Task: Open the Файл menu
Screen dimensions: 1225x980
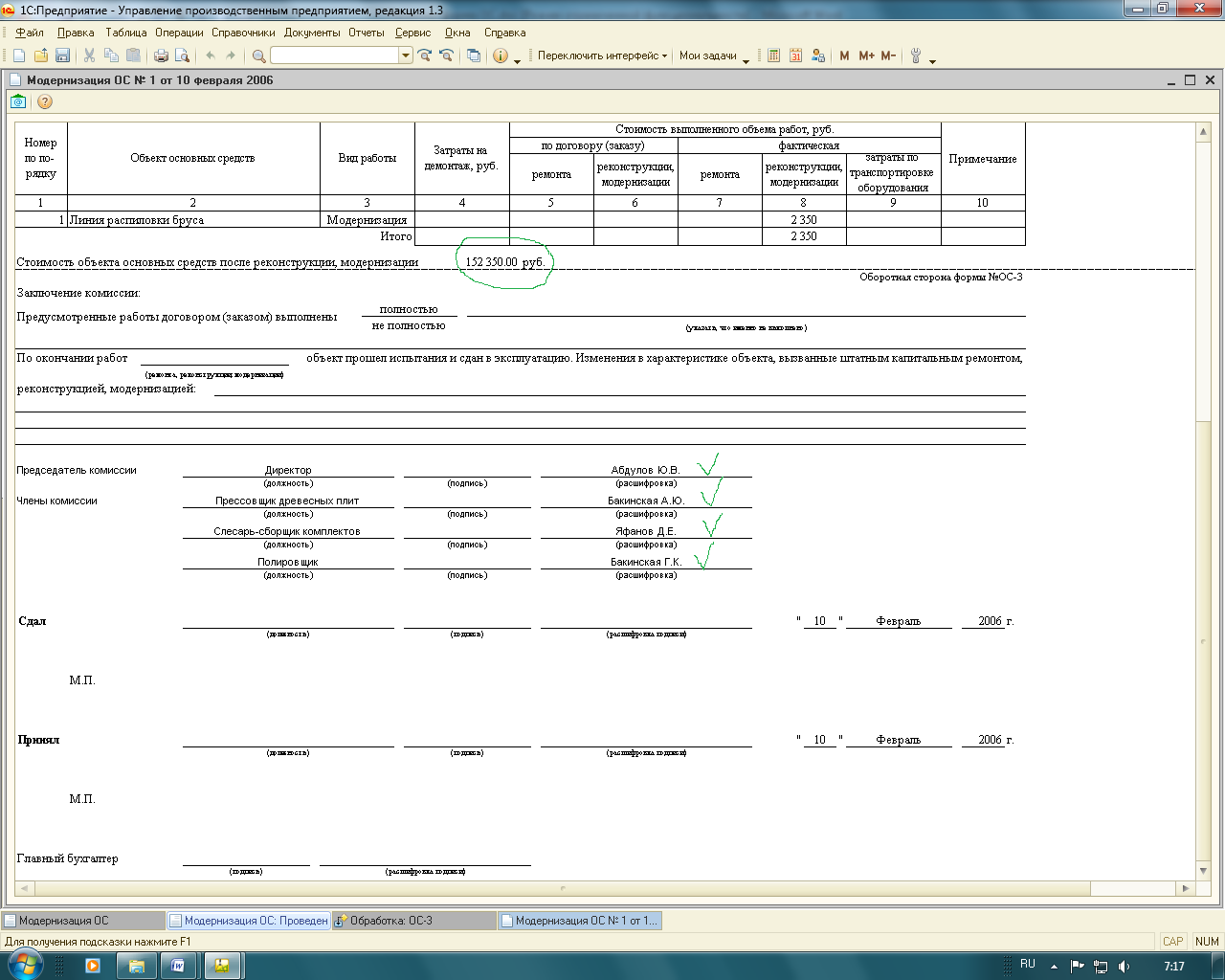Action: coord(30,33)
